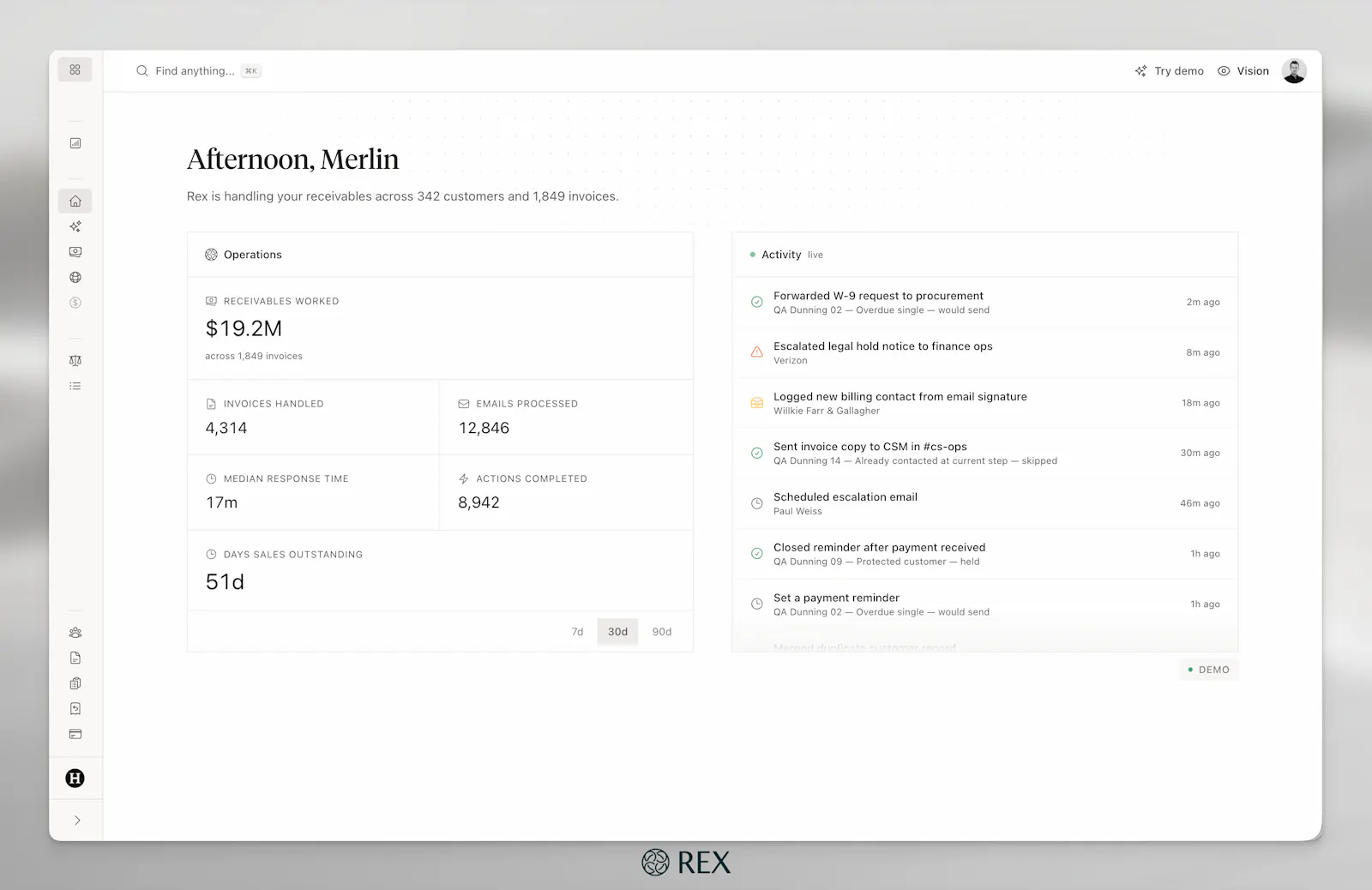Click the Actions Completed lightning icon

[464, 478]
